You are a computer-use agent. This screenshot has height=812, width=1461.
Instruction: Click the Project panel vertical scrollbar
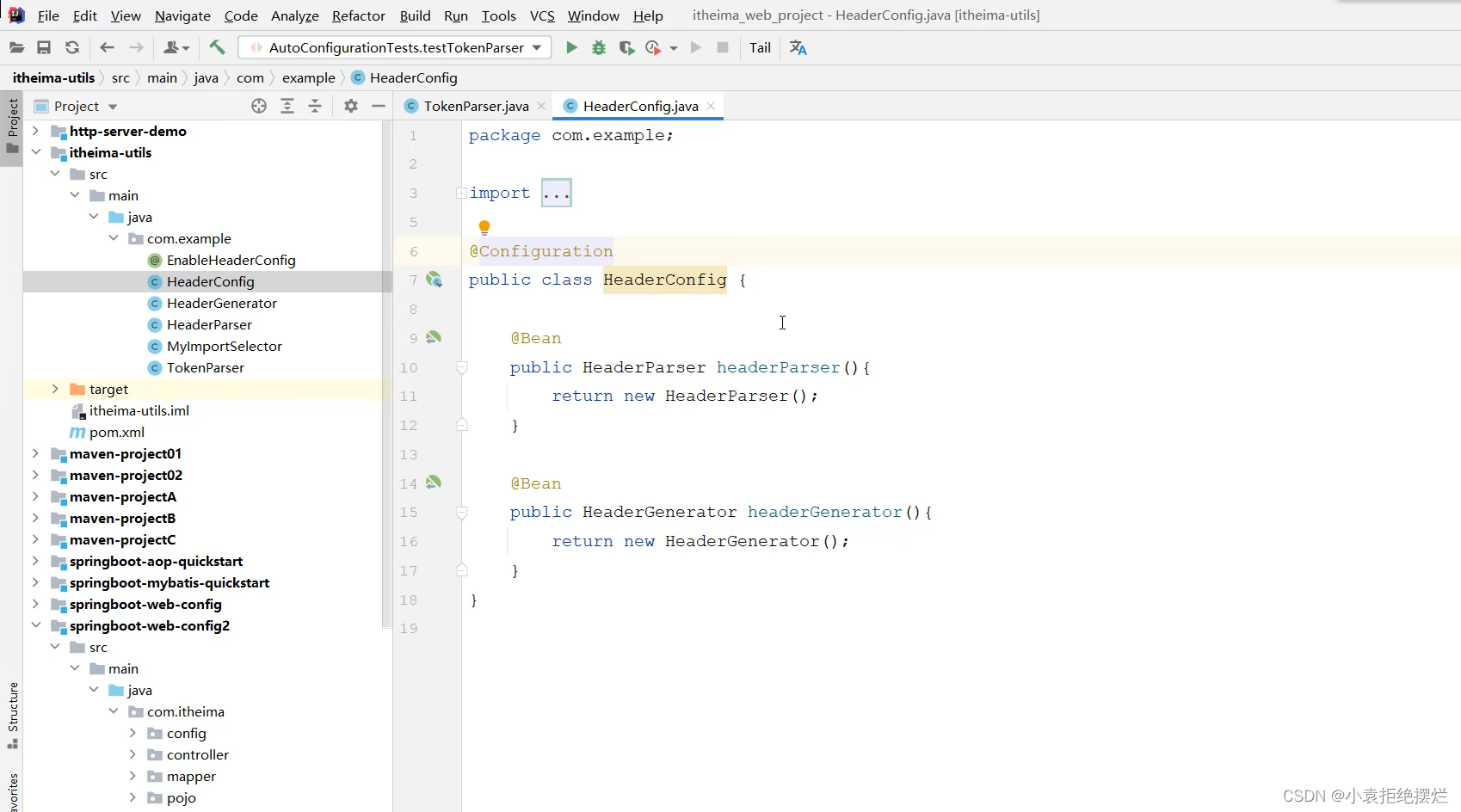pyautogui.click(x=386, y=376)
